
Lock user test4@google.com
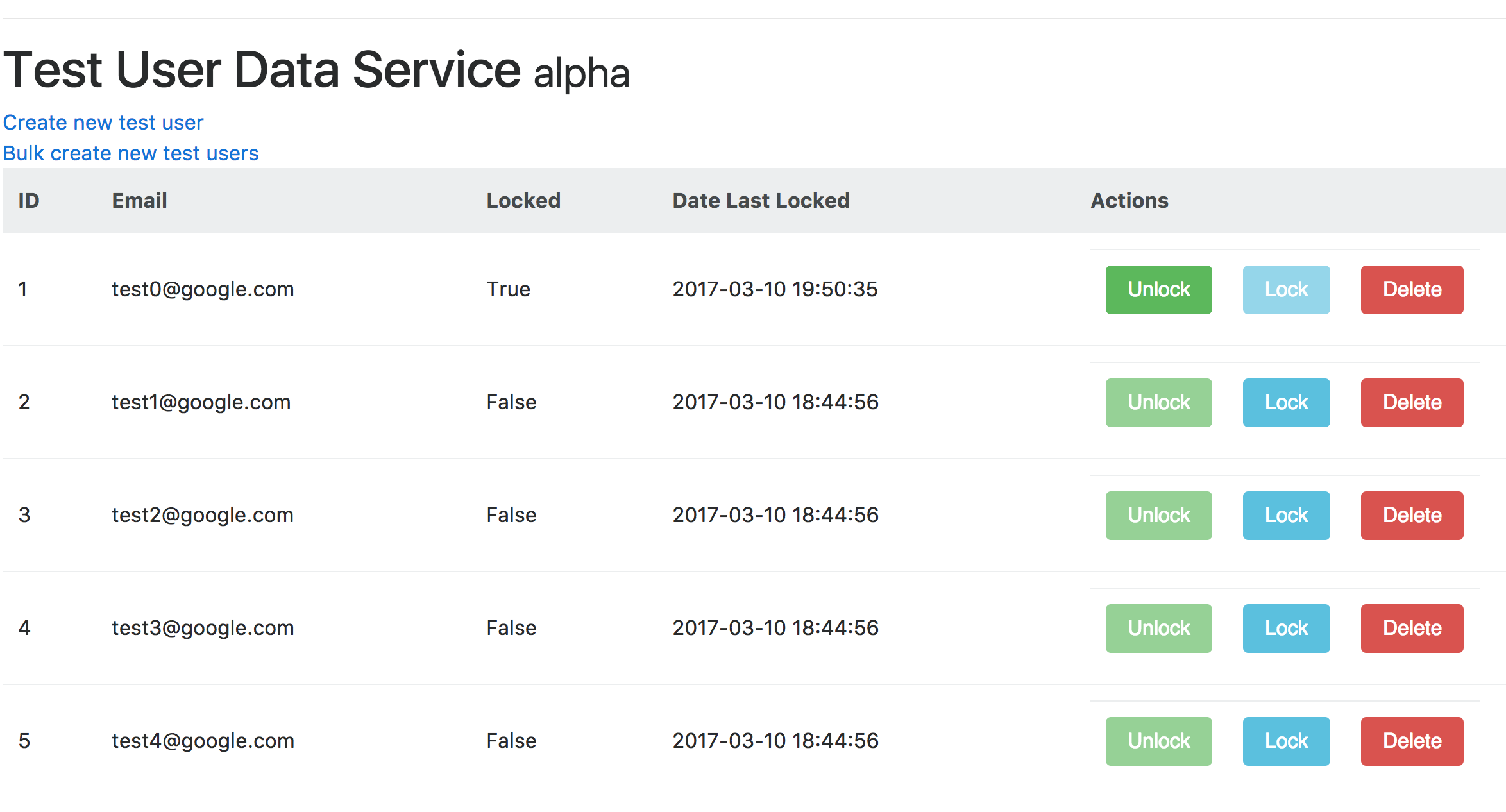tap(1286, 741)
